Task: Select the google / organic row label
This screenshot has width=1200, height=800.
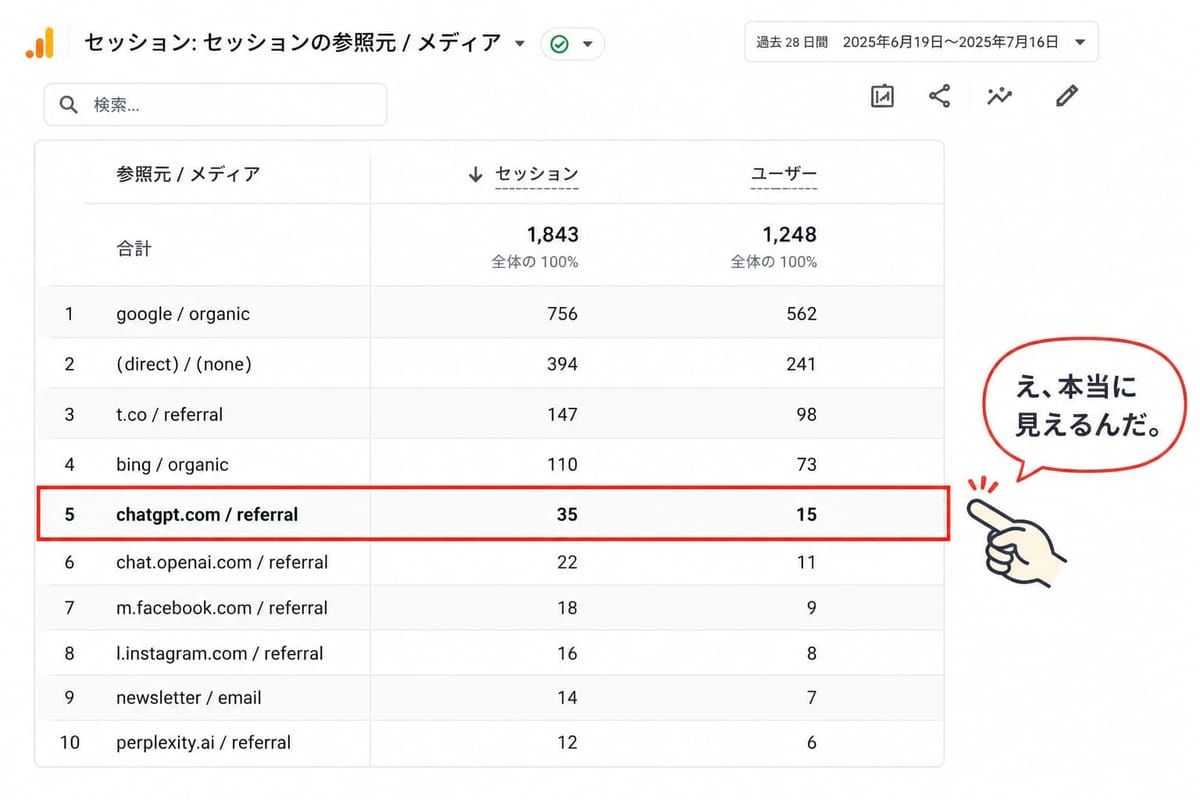Action: pyautogui.click(x=183, y=314)
